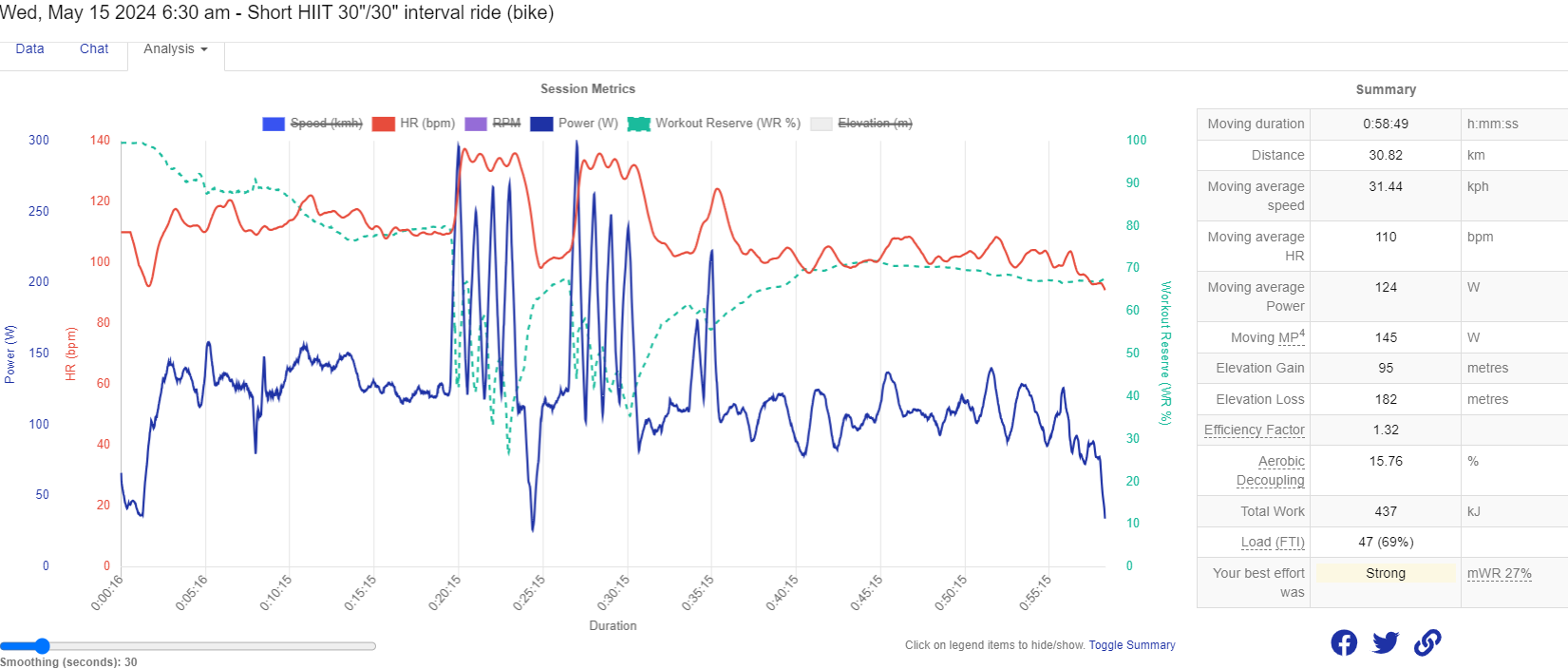
Task: Click the Smoothing seconds slider handle
Action: coord(42,646)
